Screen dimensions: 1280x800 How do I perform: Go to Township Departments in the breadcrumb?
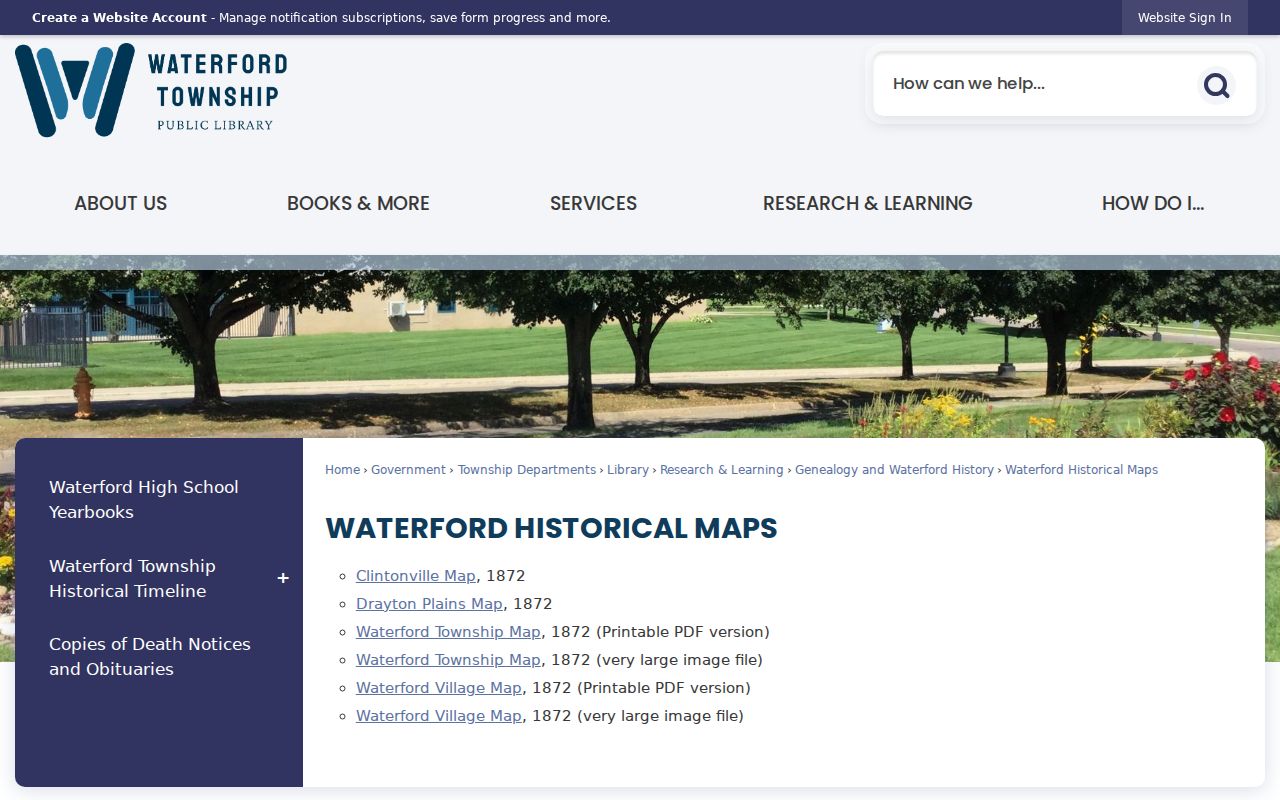tap(527, 470)
